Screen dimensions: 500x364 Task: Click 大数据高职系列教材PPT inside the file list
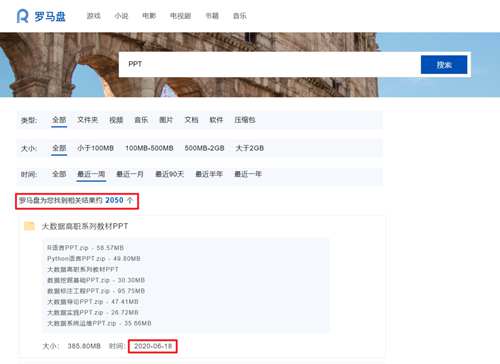coord(83,269)
